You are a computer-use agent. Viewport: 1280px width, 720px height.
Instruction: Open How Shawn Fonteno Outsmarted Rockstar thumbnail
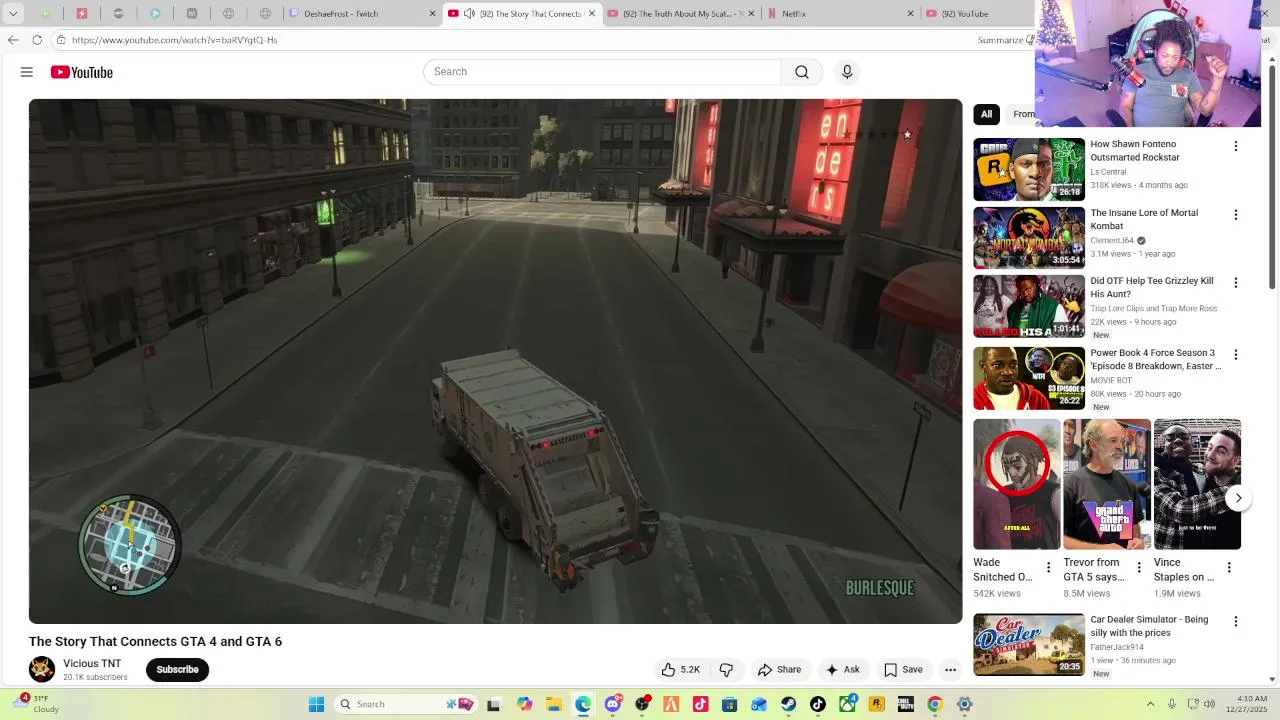click(x=1029, y=169)
